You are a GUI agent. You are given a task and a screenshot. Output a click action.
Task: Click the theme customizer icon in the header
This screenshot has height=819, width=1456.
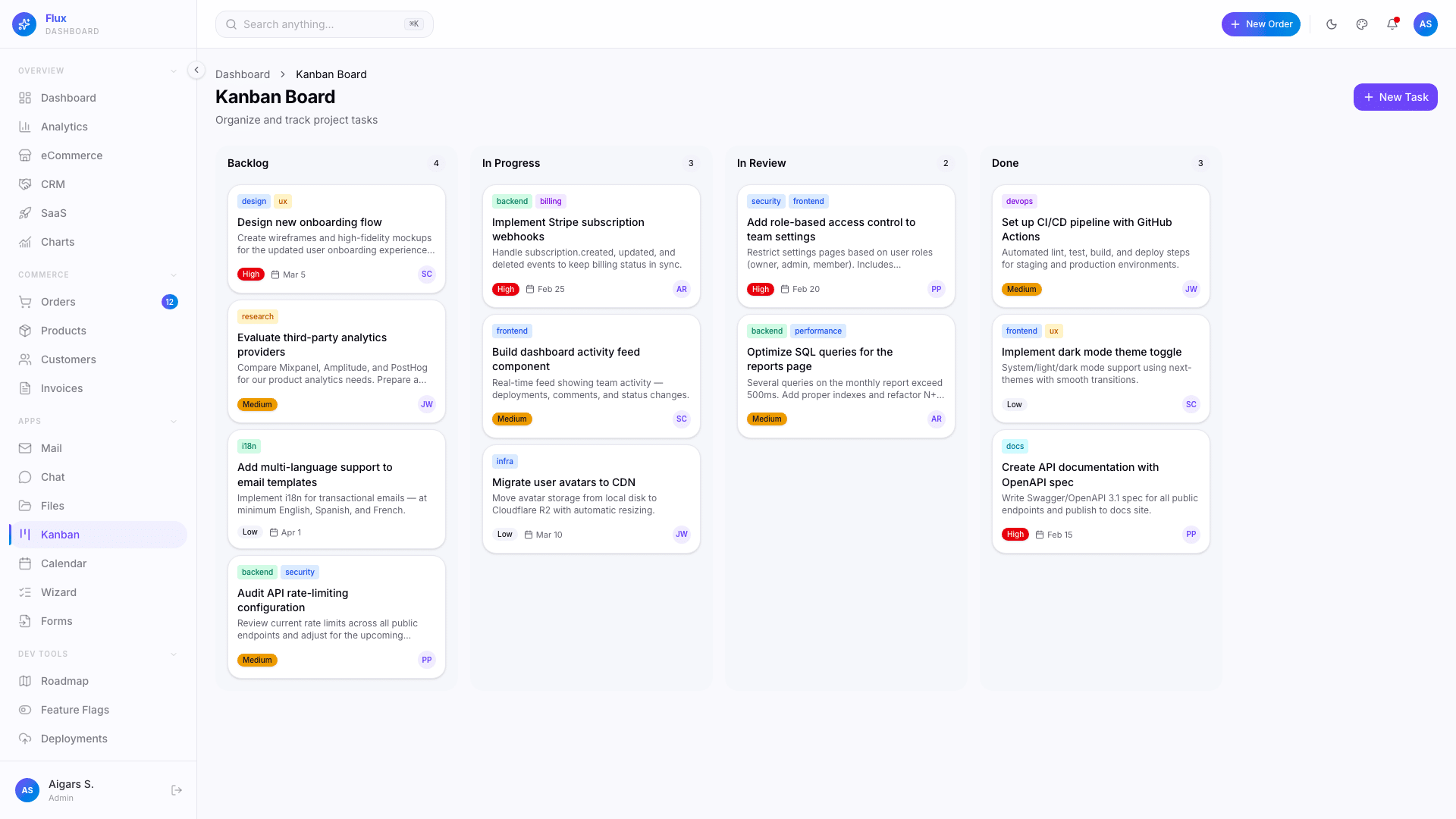click(1362, 24)
